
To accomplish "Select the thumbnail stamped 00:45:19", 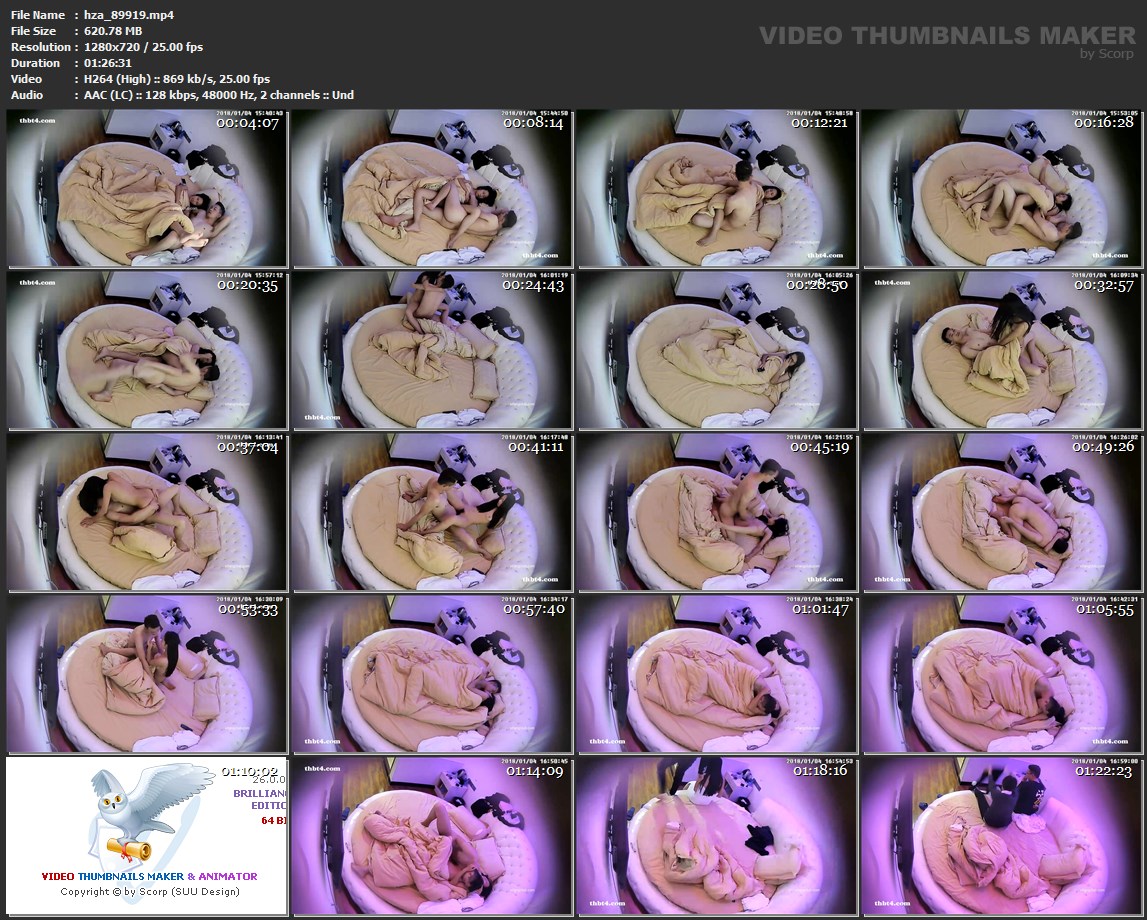I will 717,512.
